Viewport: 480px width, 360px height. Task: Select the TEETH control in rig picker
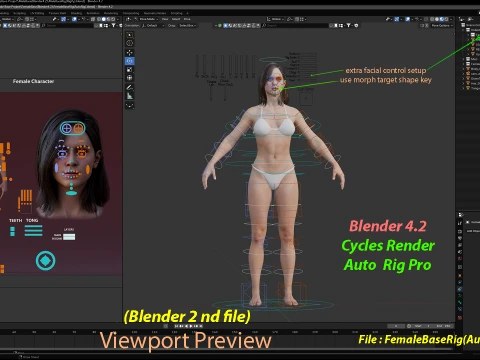point(13,231)
